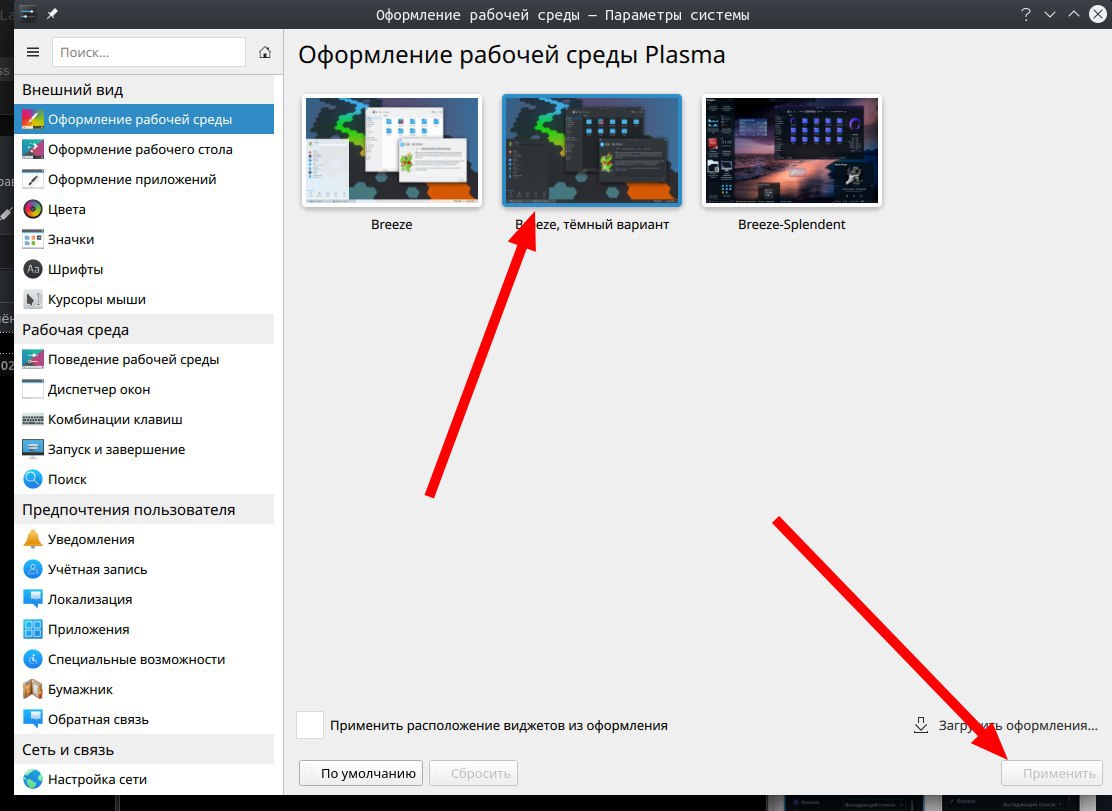Image resolution: width=1112 pixels, height=811 pixels.
Task: Open Оформление рабочего стола section
Action: point(144,149)
